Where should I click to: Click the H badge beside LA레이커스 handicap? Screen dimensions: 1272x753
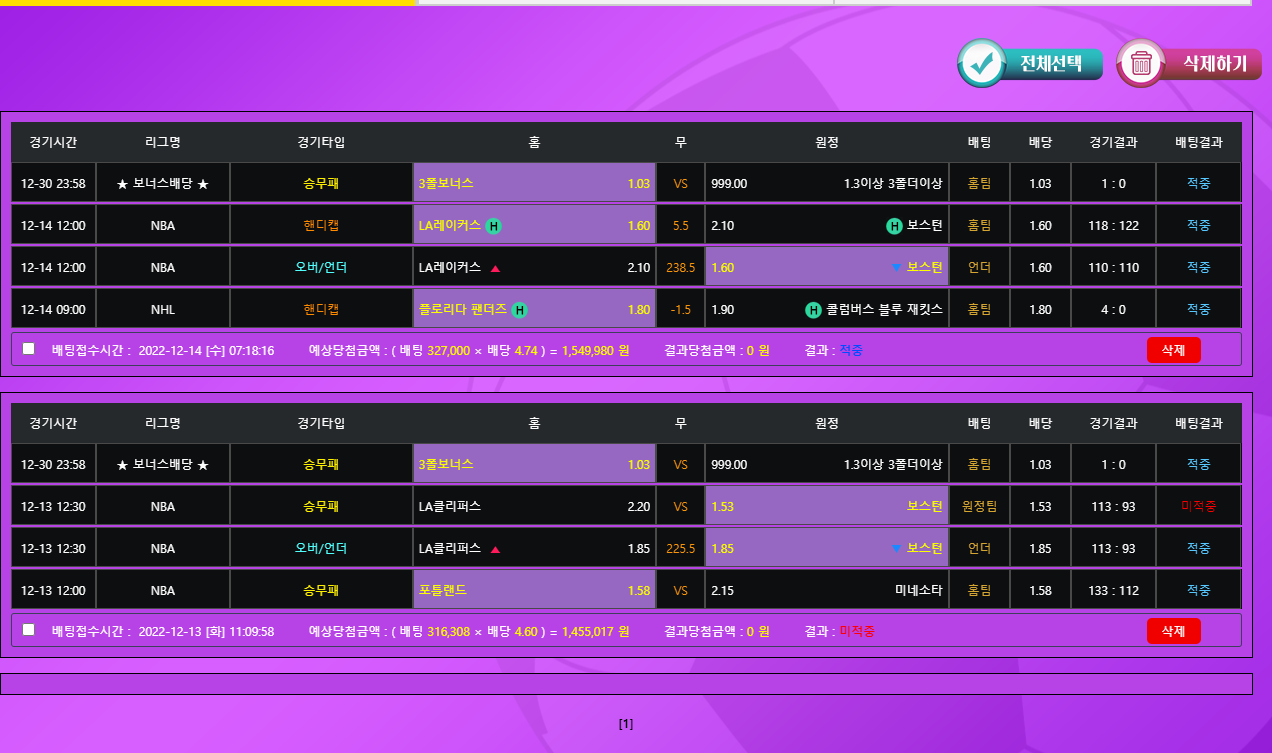coord(493,226)
